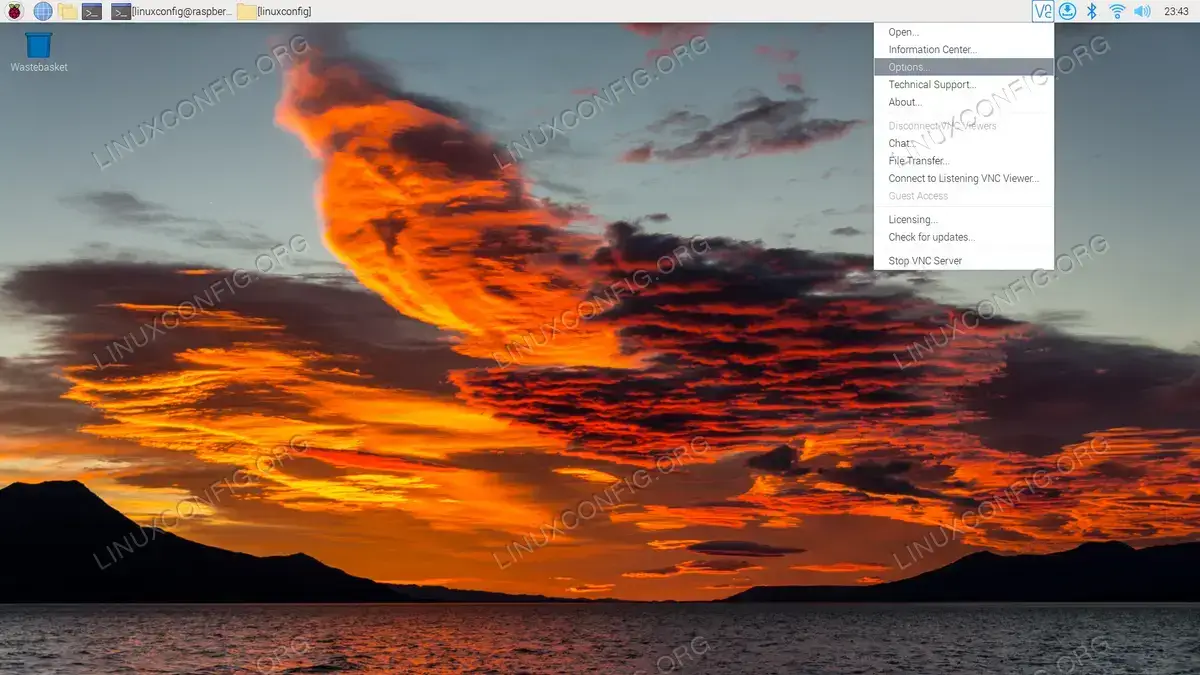
Task: Open Technical Support... menu entry
Action: click(x=964, y=85)
